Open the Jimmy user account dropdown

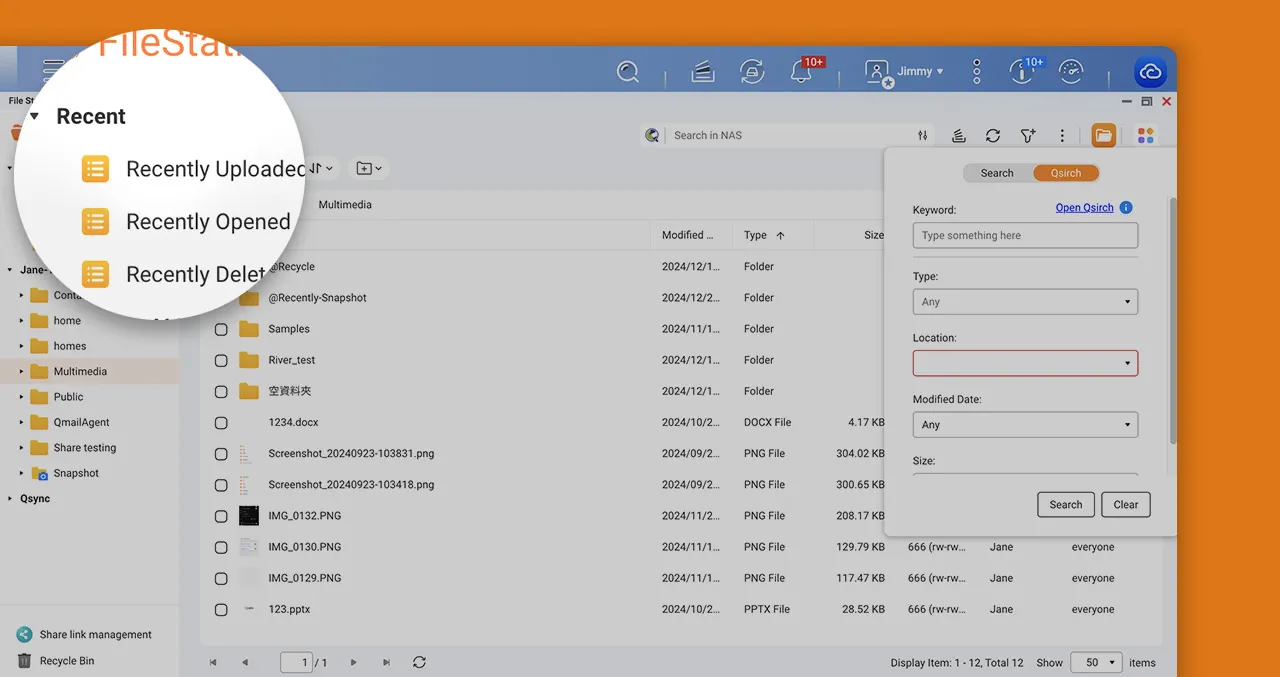(x=904, y=72)
